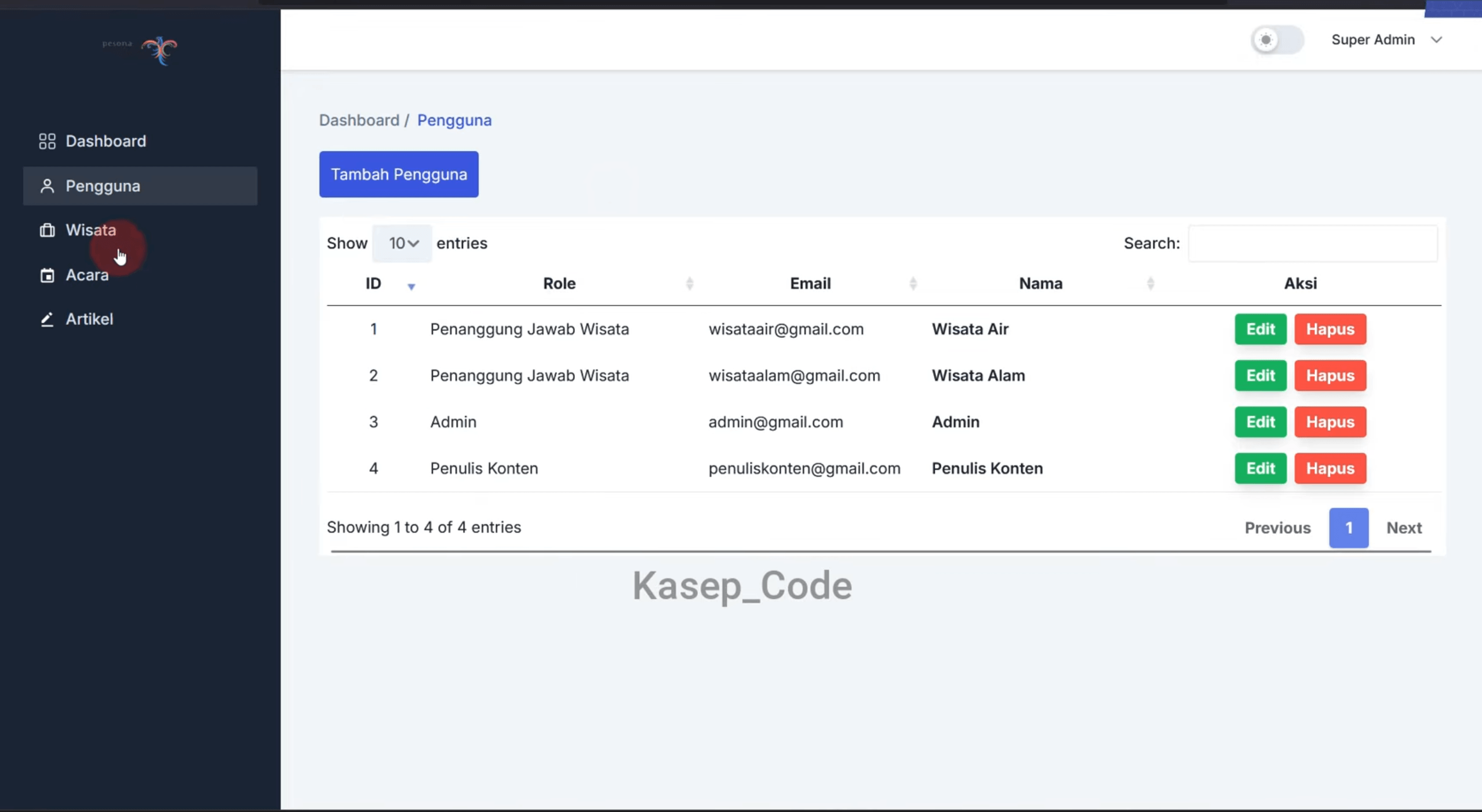Click Hapus for Wisata Alam user
Viewport: 1482px width, 812px height.
(x=1330, y=376)
